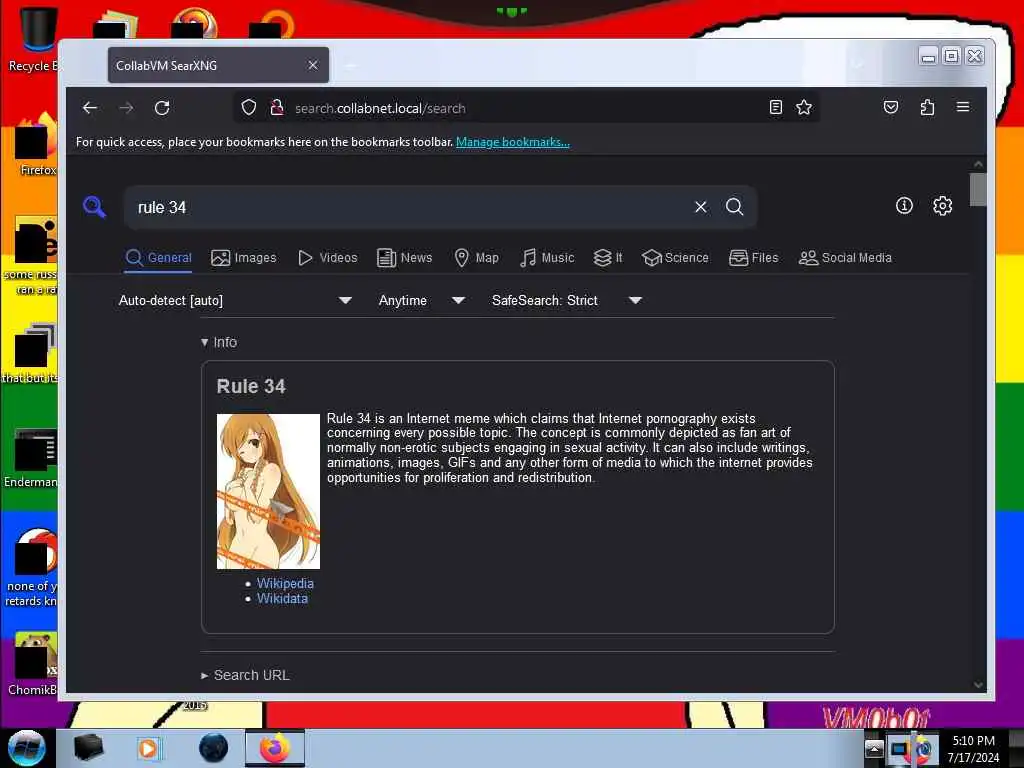Screen dimensions: 1024x768
Task: Open the Anytime time range dropdown
Action: pyautogui.click(x=422, y=300)
